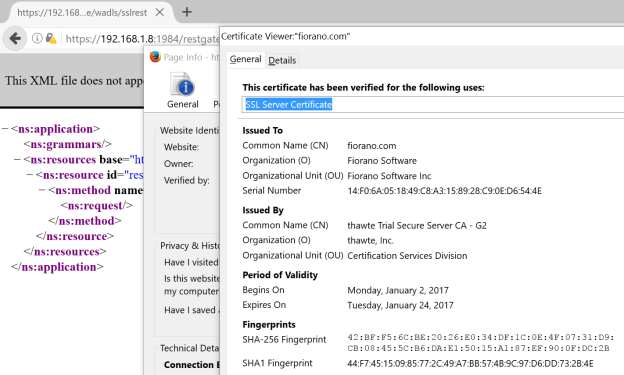
Task: Collapse the ns:method XML node
Action: tap(42, 190)
